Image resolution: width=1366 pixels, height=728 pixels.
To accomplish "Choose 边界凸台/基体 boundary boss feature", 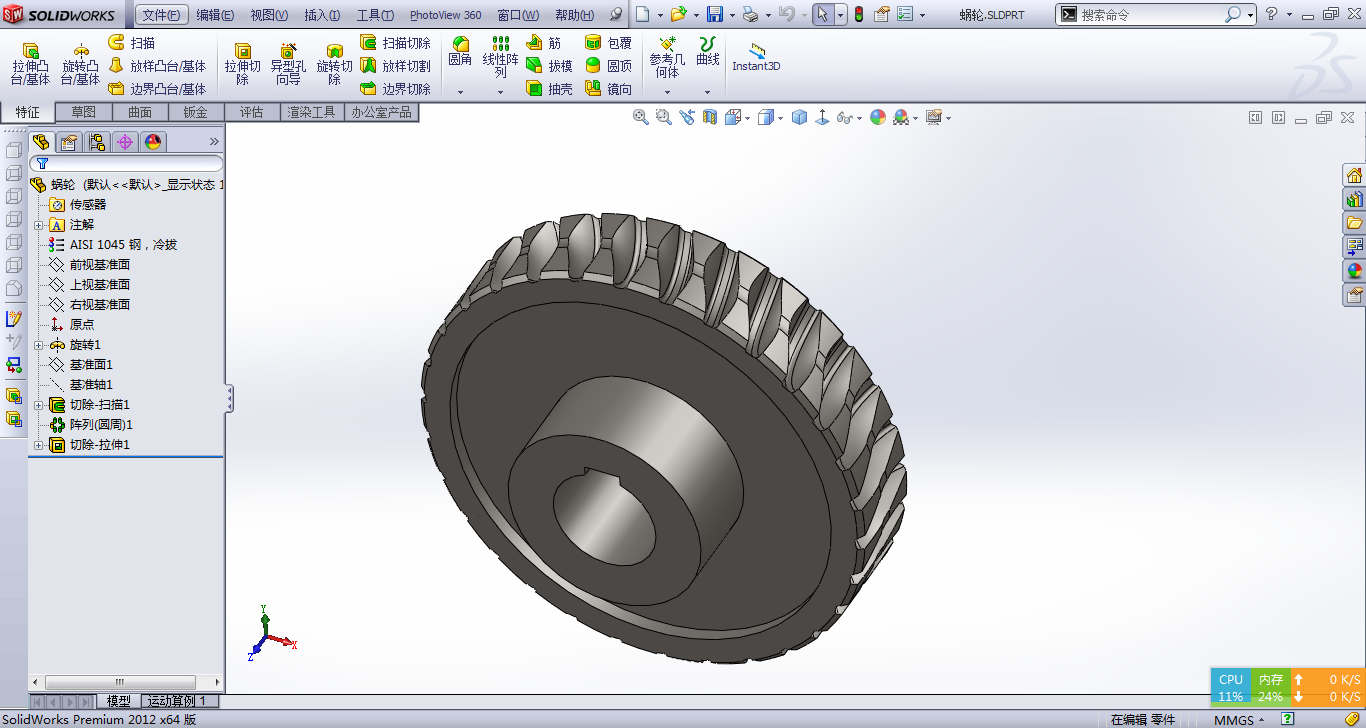I will [156, 89].
